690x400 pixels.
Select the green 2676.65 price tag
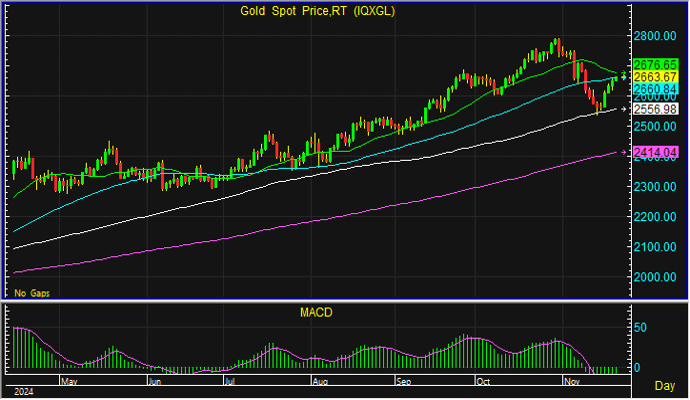(656, 65)
